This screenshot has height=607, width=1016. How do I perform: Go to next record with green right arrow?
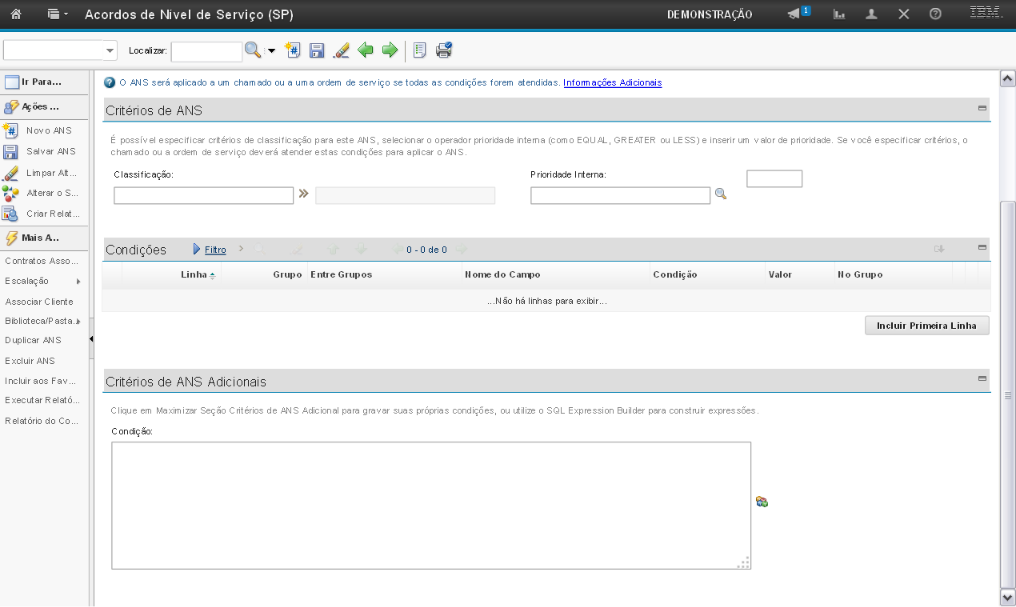coord(389,50)
